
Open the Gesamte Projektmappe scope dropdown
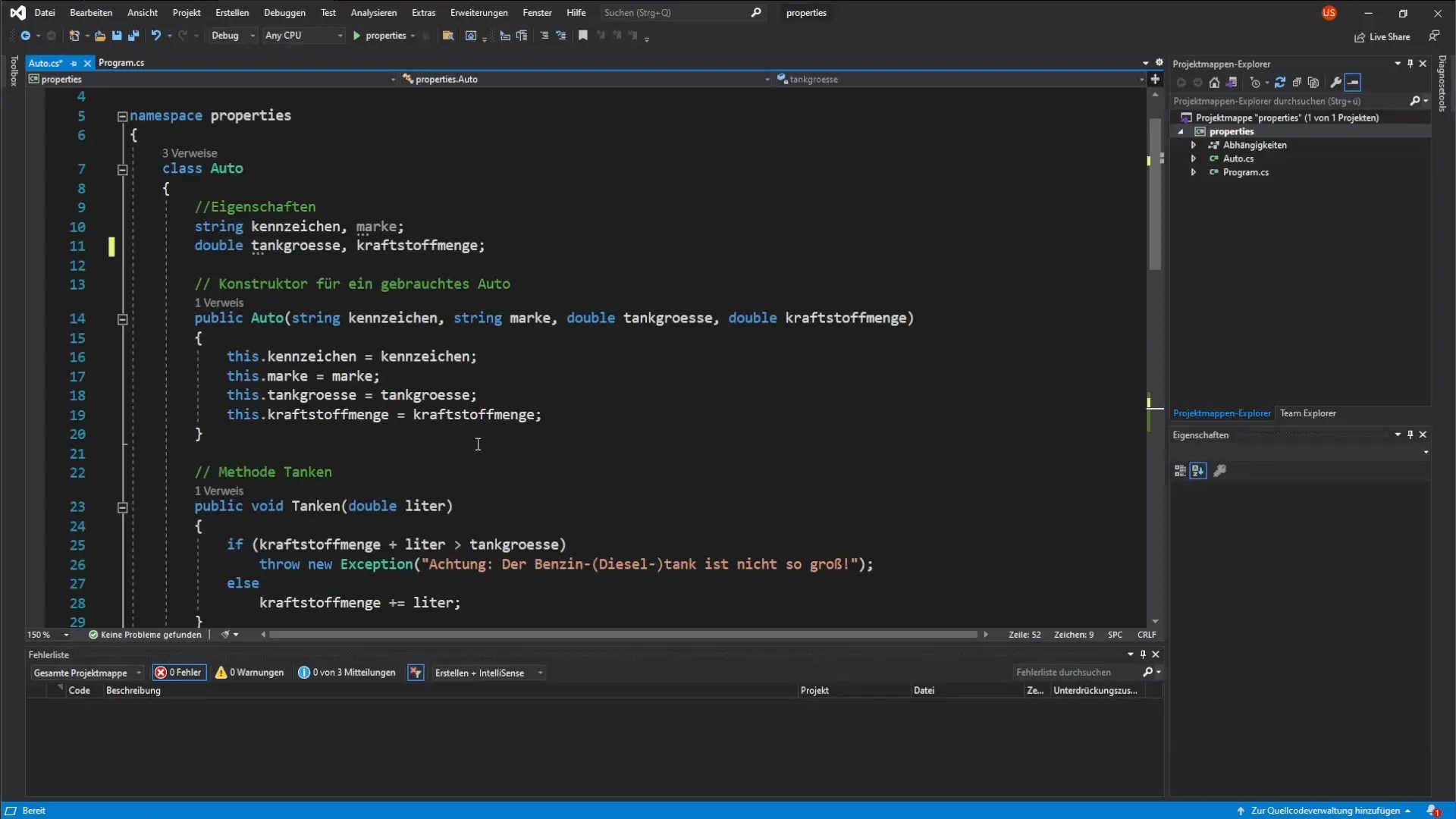[x=86, y=673]
